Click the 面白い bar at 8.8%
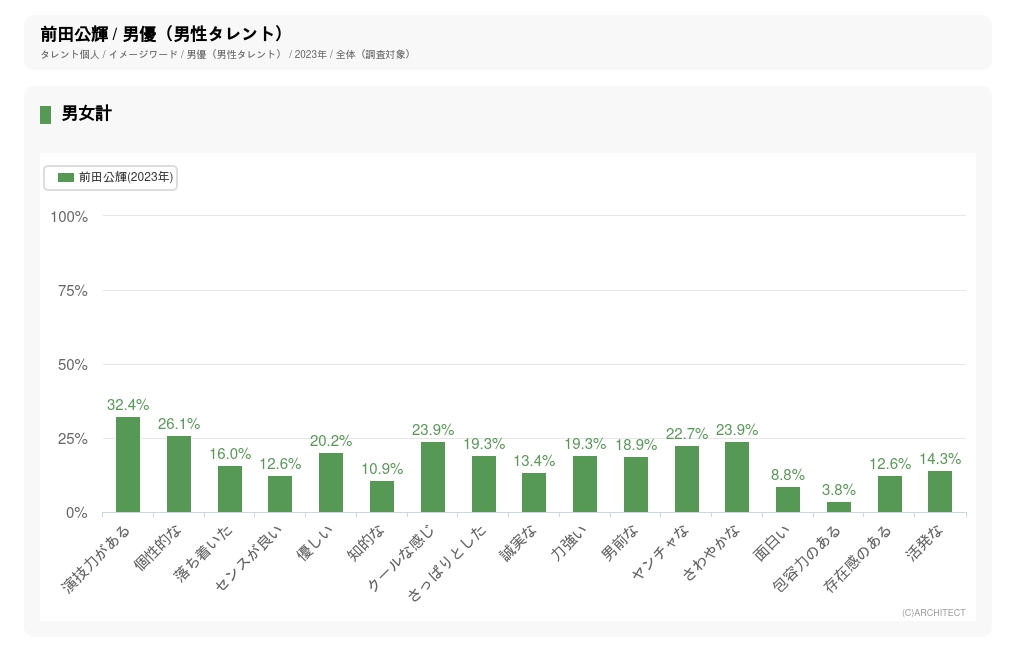The height and width of the screenshot is (653, 1024). point(788,500)
